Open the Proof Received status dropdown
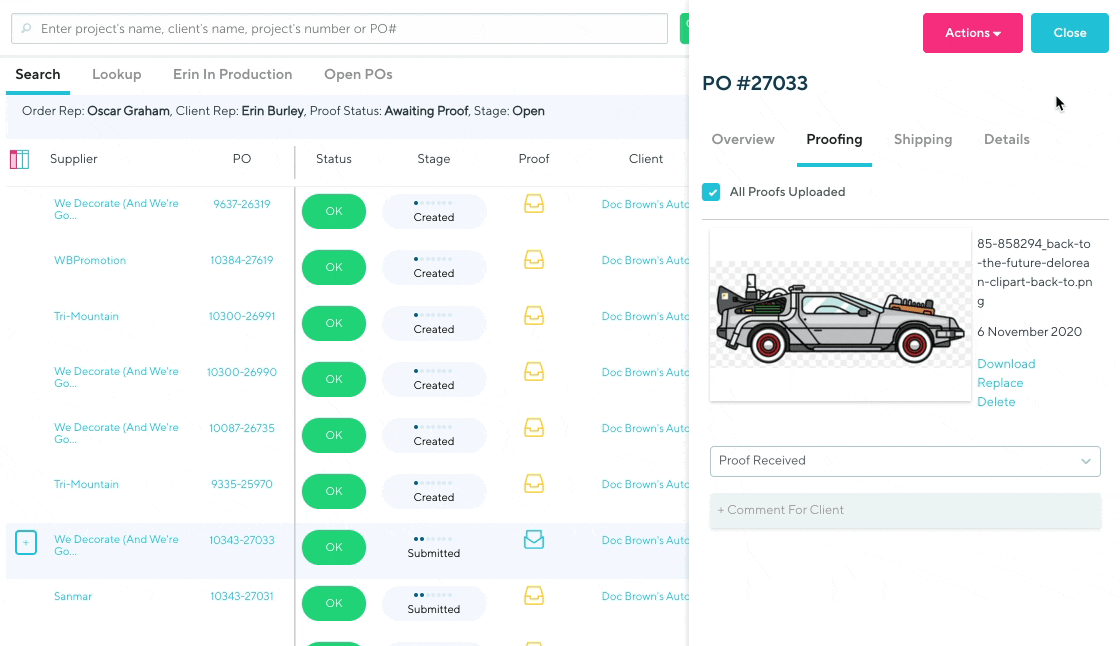The height and width of the screenshot is (646, 1120). 904,461
